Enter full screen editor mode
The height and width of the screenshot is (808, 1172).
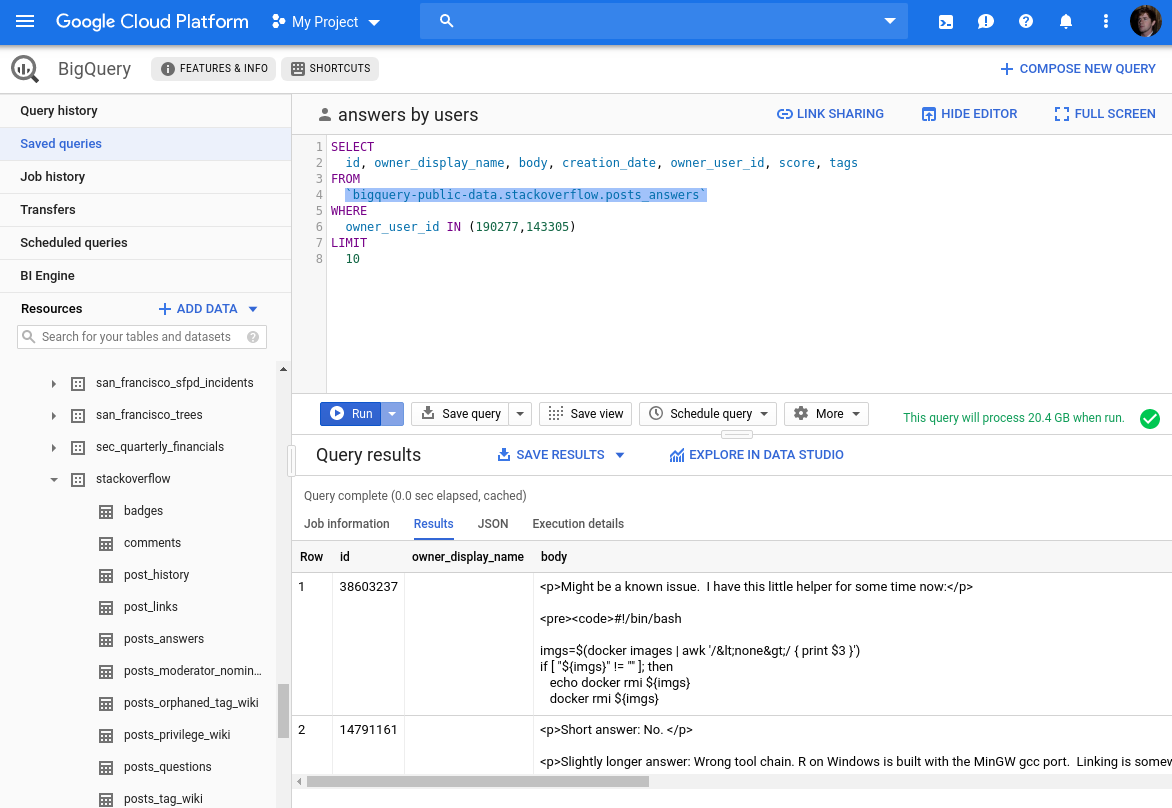(1105, 114)
